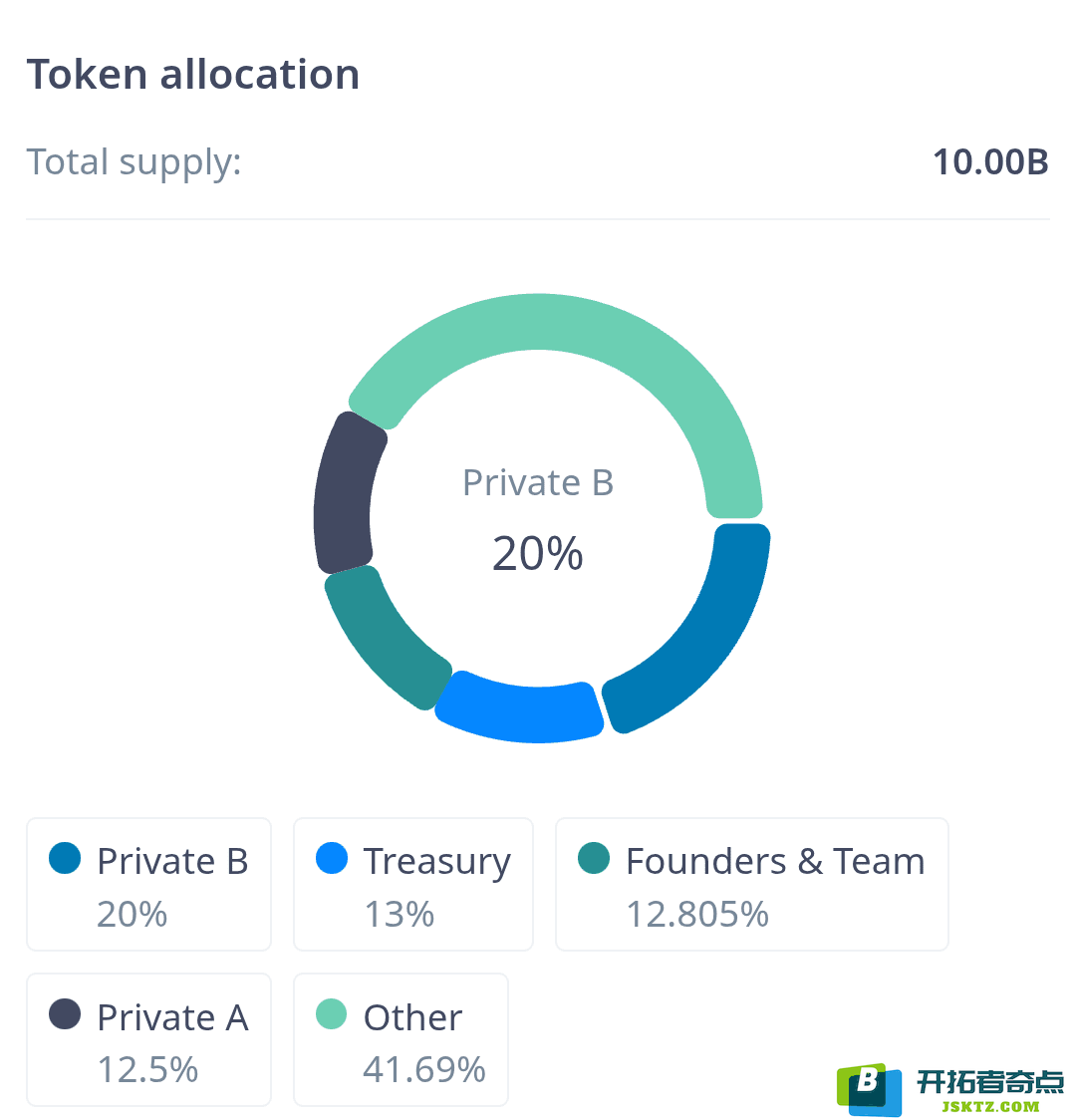Select the Other legend card

pyautogui.click(x=401, y=1040)
